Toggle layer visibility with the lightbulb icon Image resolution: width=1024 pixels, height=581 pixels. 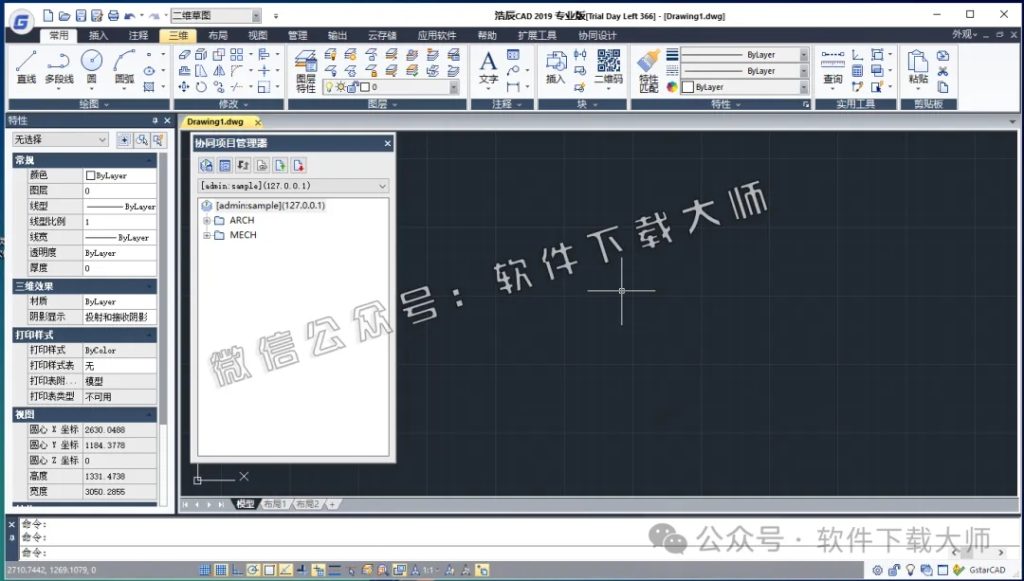point(328,85)
